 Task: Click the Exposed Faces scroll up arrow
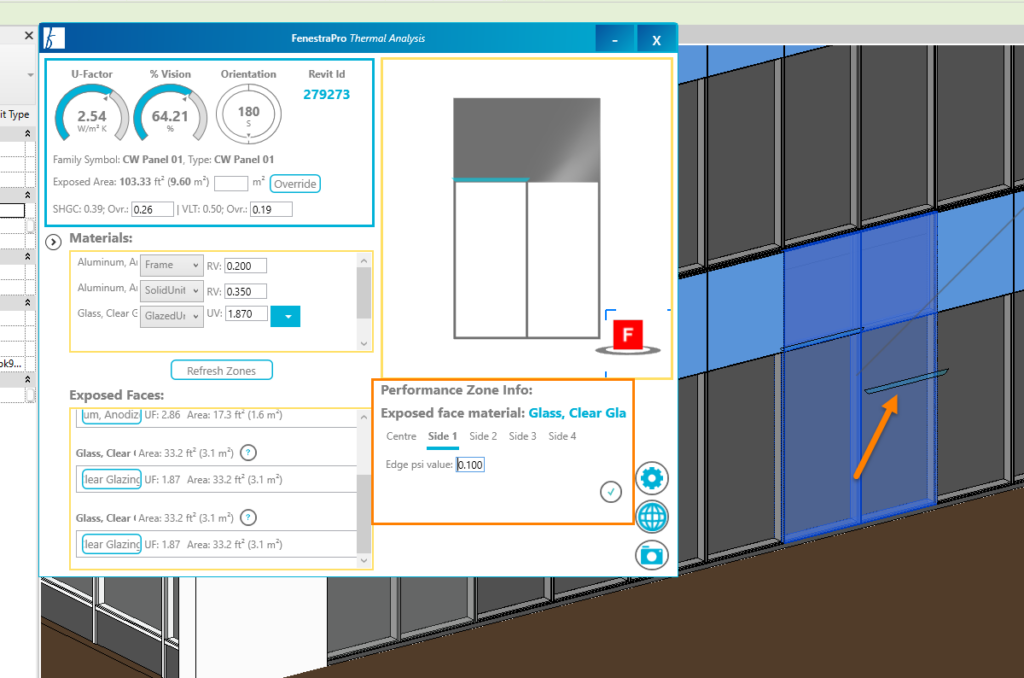click(364, 417)
